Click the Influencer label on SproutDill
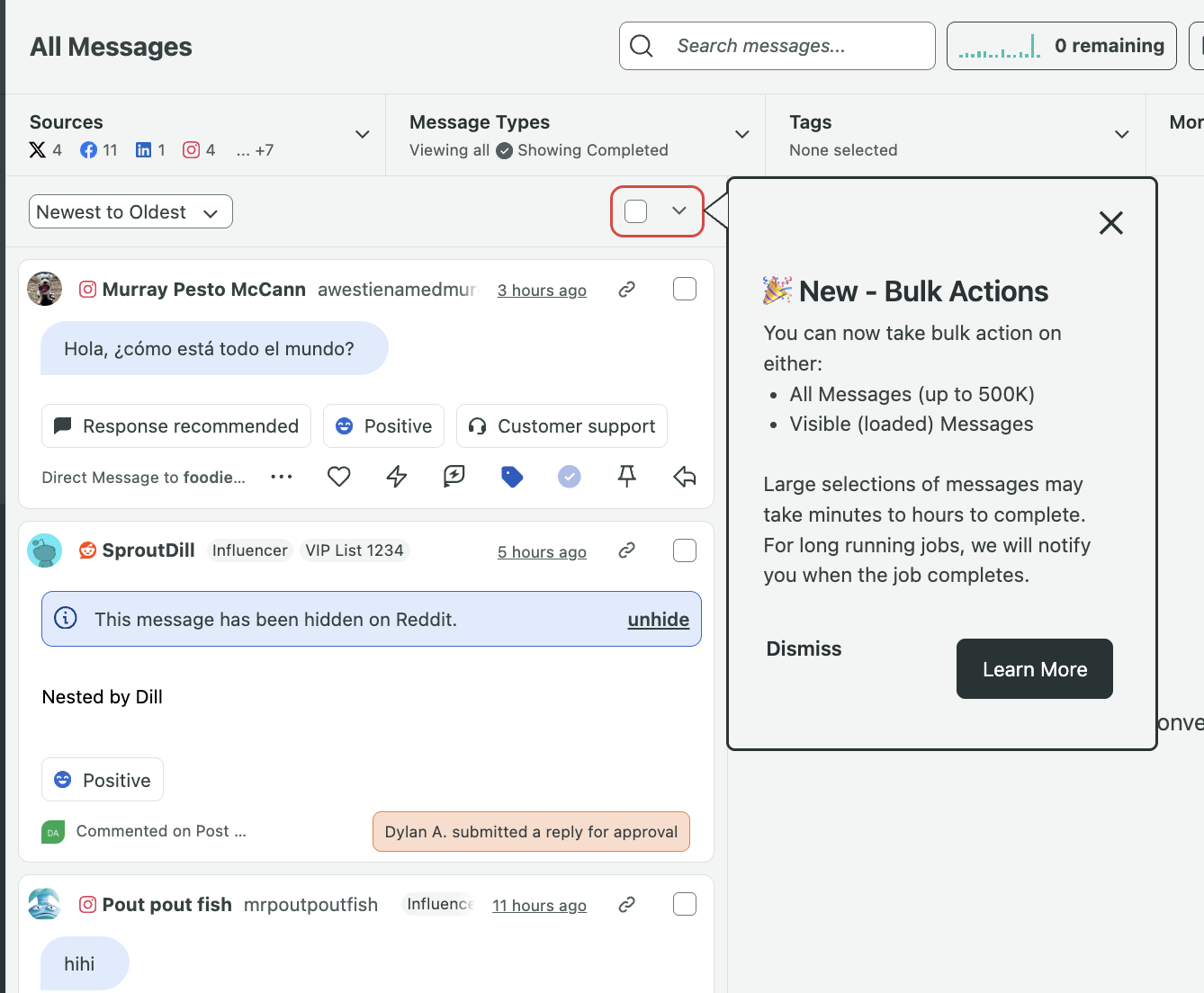Image resolution: width=1204 pixels, height=993 pixels. coord(250,550)
